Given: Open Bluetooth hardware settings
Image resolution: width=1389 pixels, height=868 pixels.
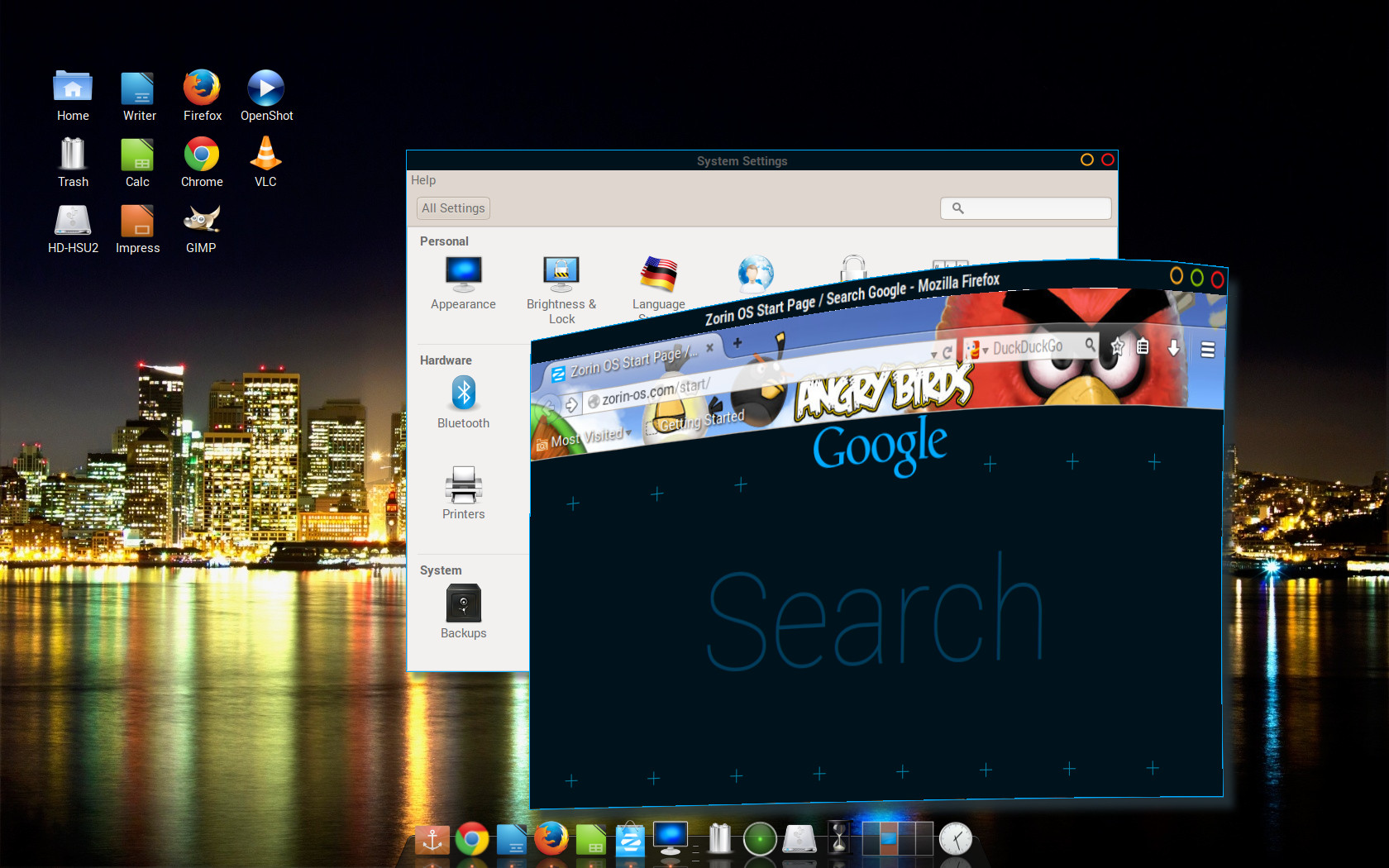Looking at the screenshot, I should pos(463,402).
